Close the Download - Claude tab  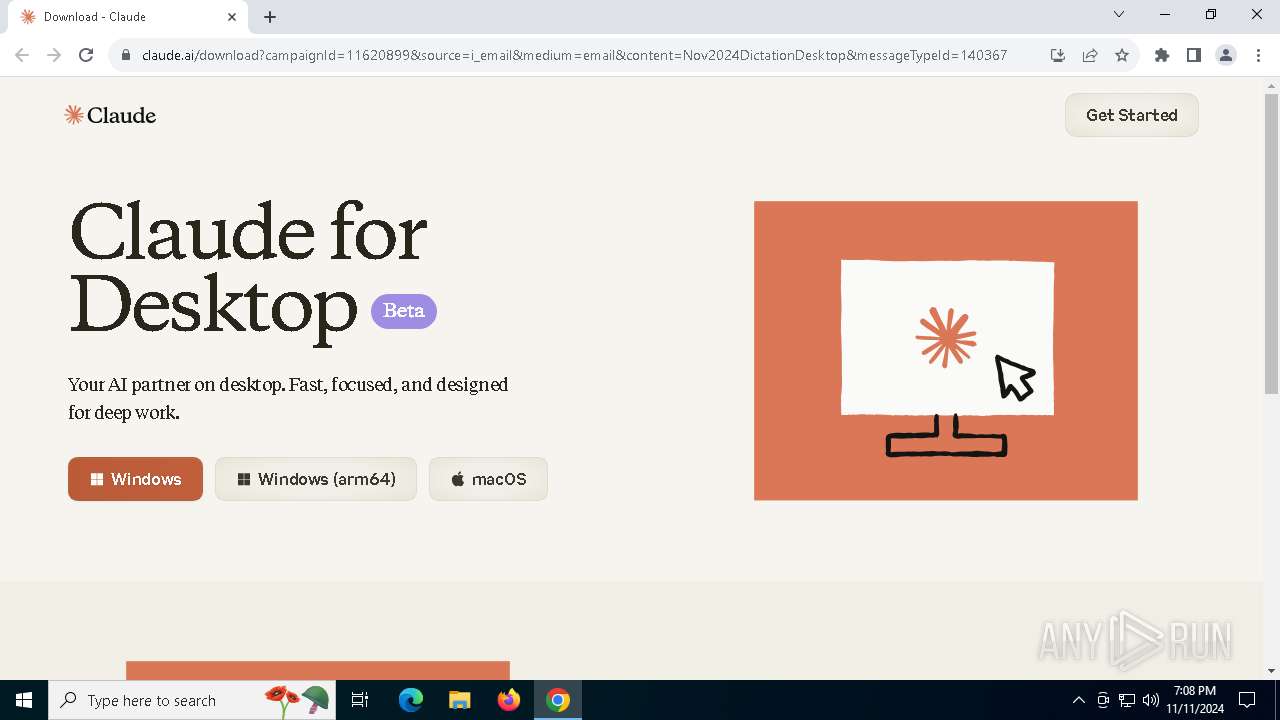coord(232,17)
